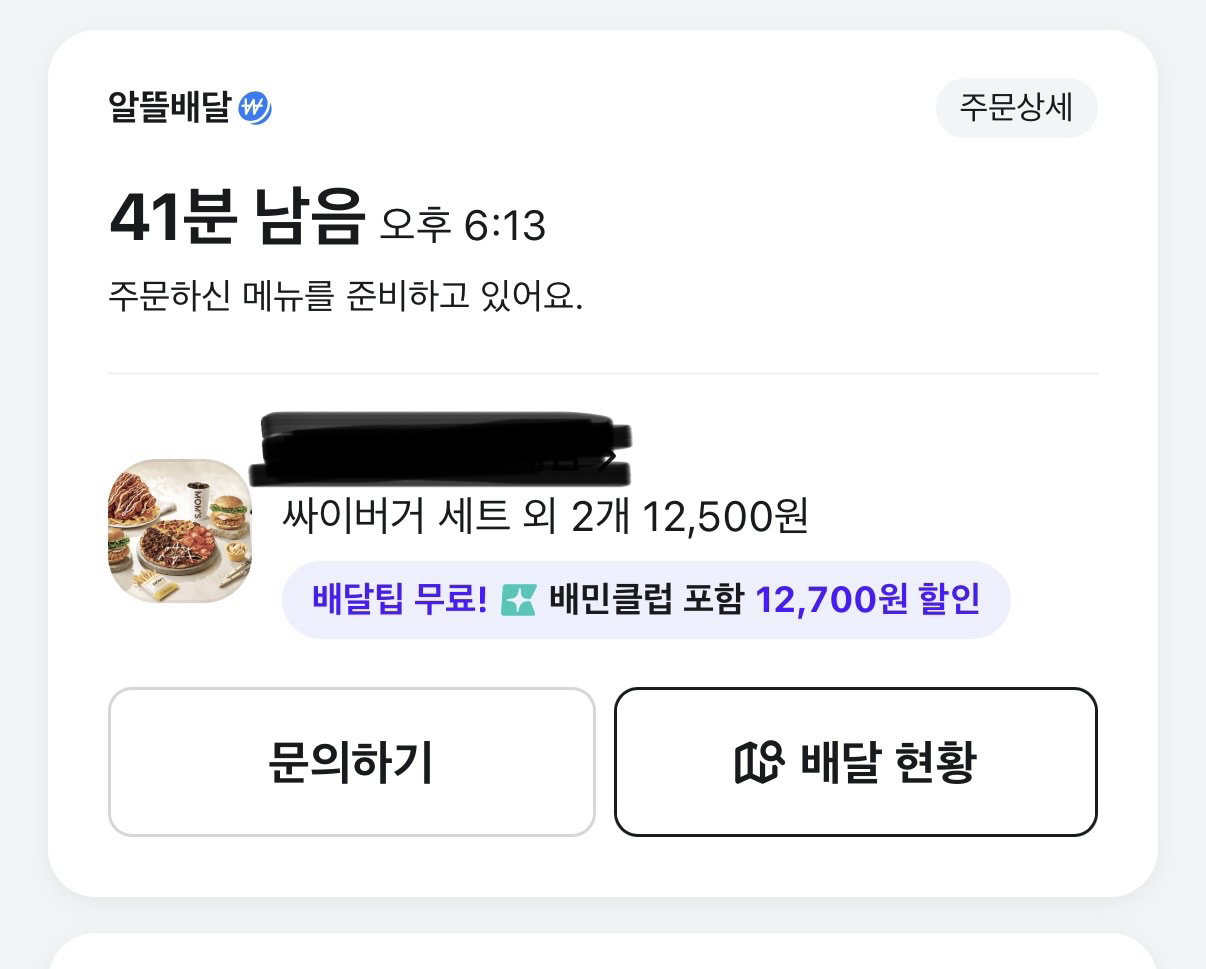
Task: Tap the 12,700원 할인 discount text
Action: (x=867, y=600)
